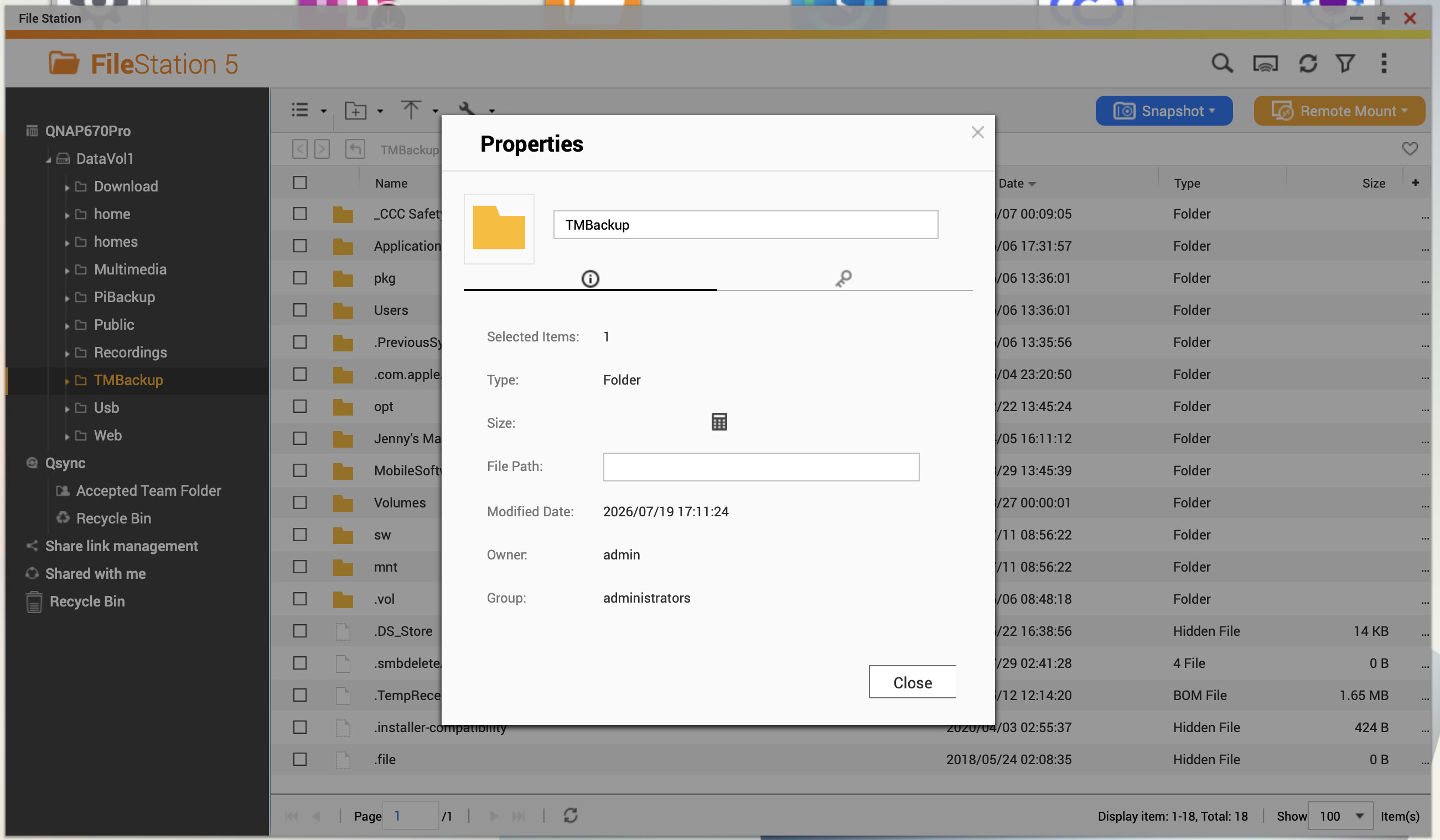This screenshot has height=840, width=1440.
Task: Open Qsync section in sidebar
Action: click(65, 463)
